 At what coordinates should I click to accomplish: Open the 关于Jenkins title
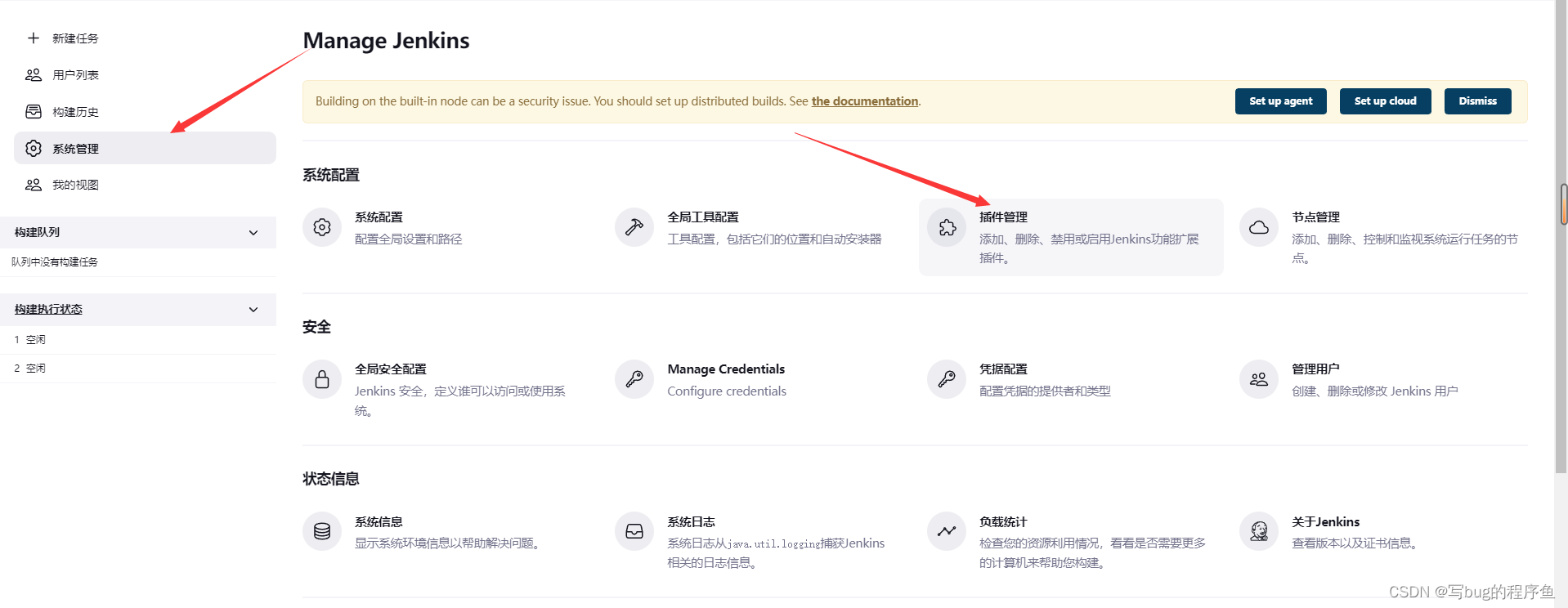pyautogui.click(x=1325, y=521)
